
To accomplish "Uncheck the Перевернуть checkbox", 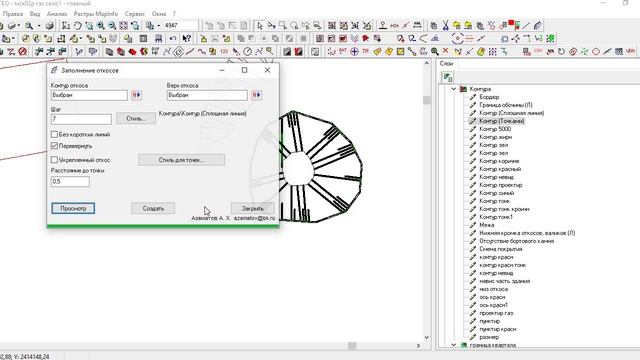I will coord(54,146).
